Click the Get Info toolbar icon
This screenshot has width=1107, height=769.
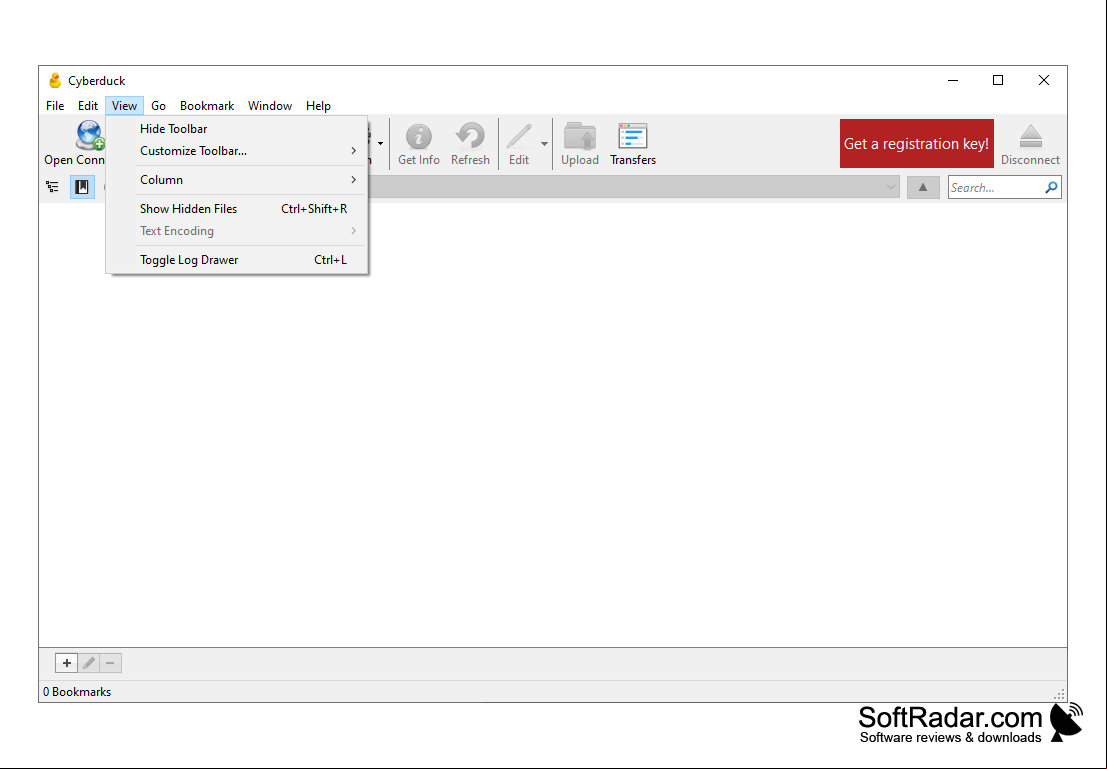[419, 136]
